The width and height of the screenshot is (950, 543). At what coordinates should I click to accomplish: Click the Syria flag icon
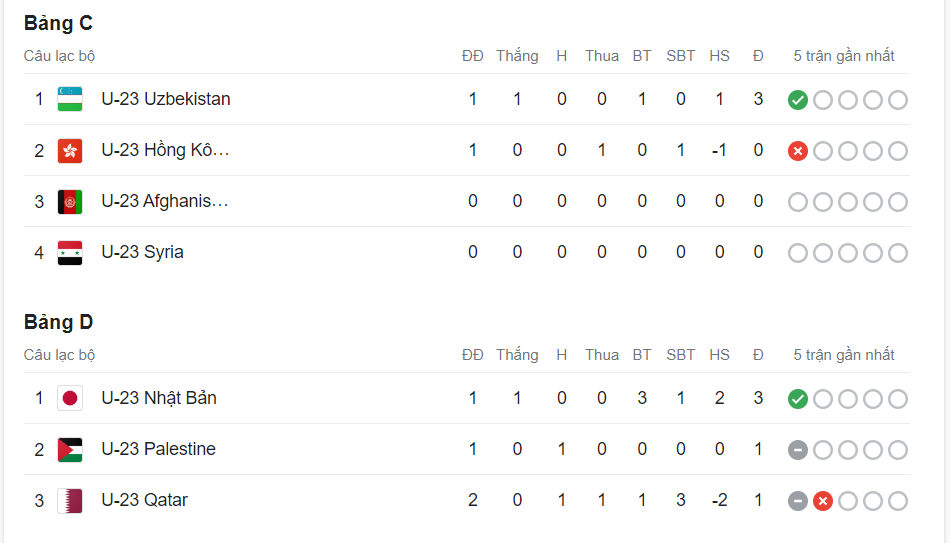[x=70, y=252]
